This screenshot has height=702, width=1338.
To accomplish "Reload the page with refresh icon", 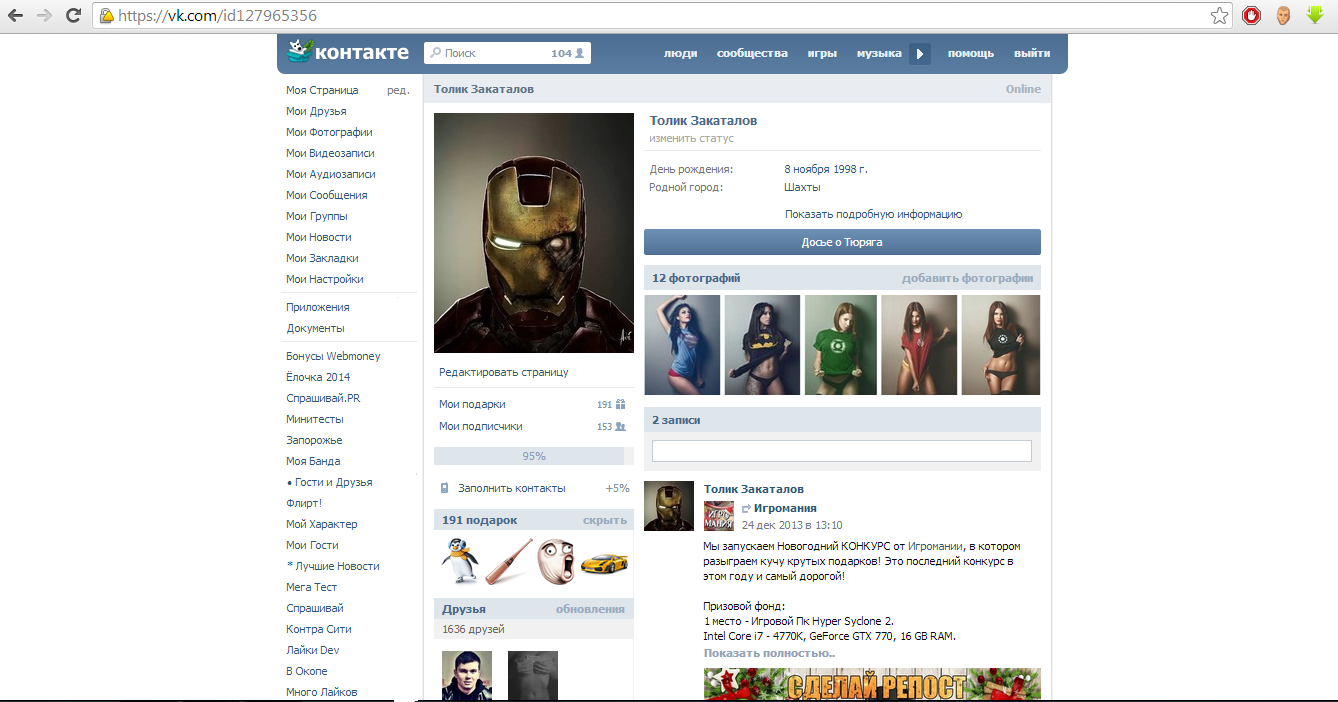I will 73,15.
